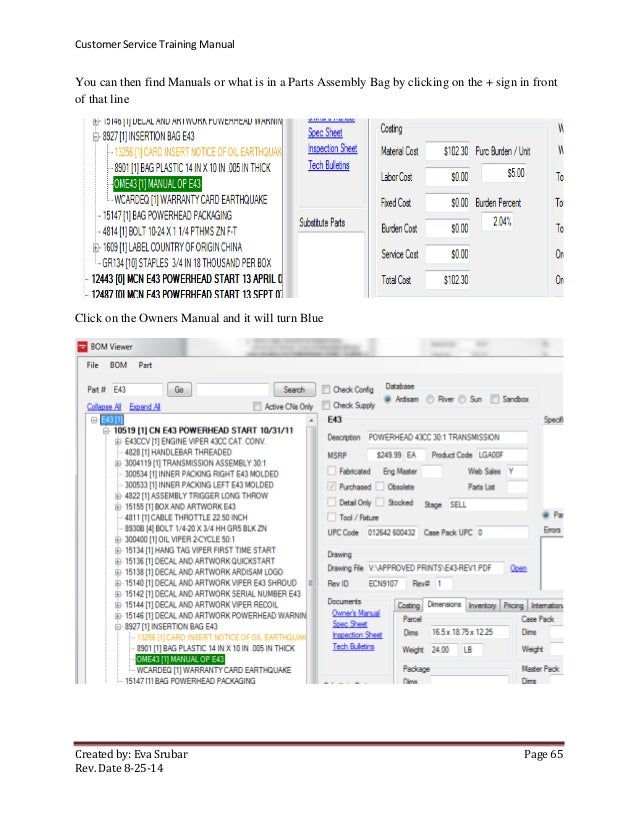Toggle the Active CNs Only checkbox
This screenshot has height=826, width=638.
(257, 406)
